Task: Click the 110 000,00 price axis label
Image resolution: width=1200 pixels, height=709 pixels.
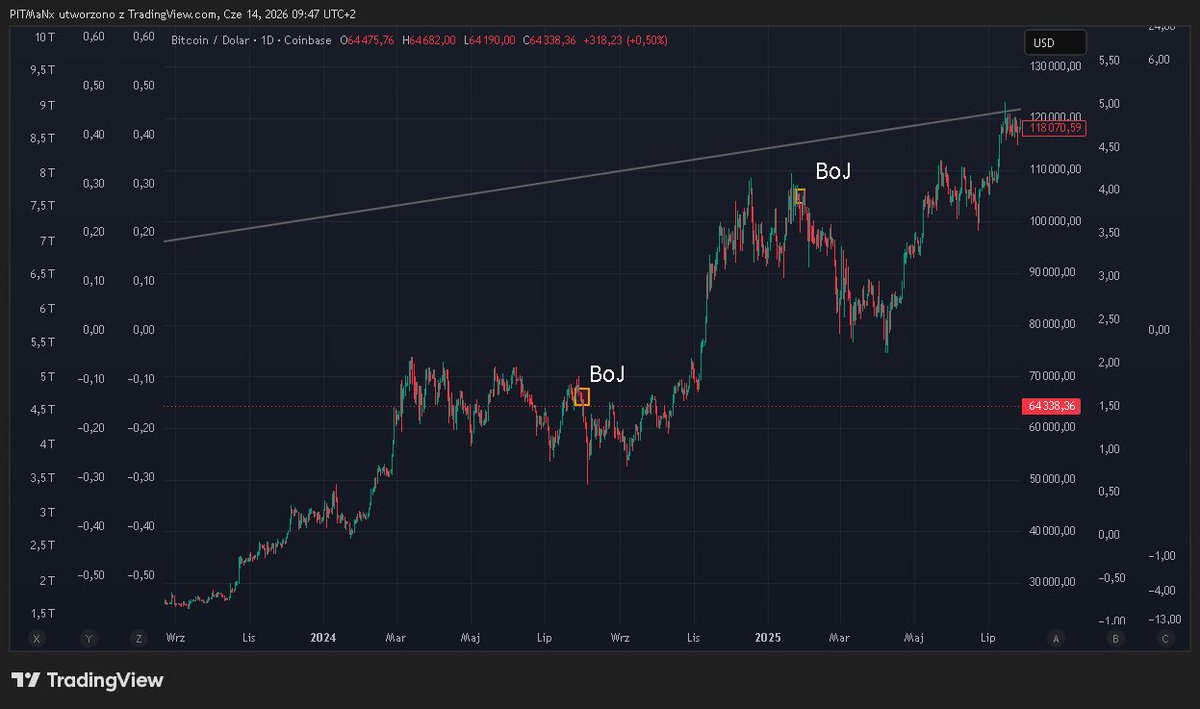Action: click(1054, 169)
